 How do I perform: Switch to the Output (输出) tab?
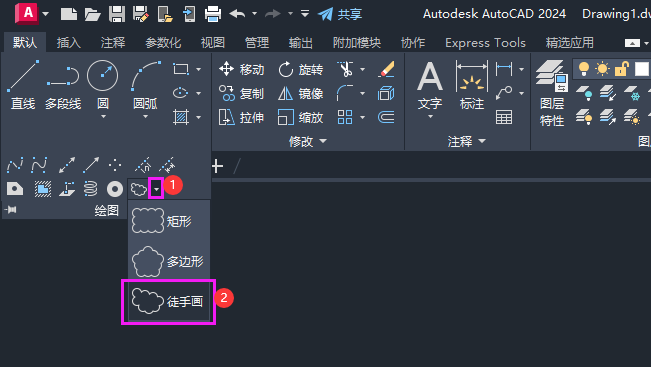click(x=301, y=42)
